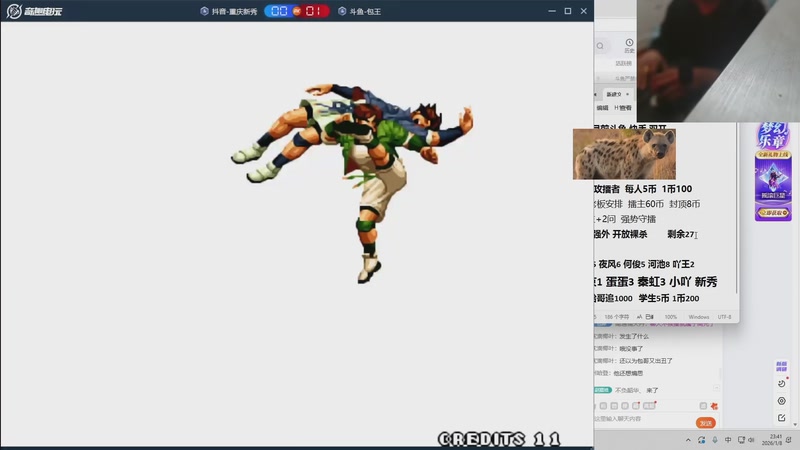
Task: Click the line 夜风6 何俊5 河池8 吖王2
Action: 646,264
